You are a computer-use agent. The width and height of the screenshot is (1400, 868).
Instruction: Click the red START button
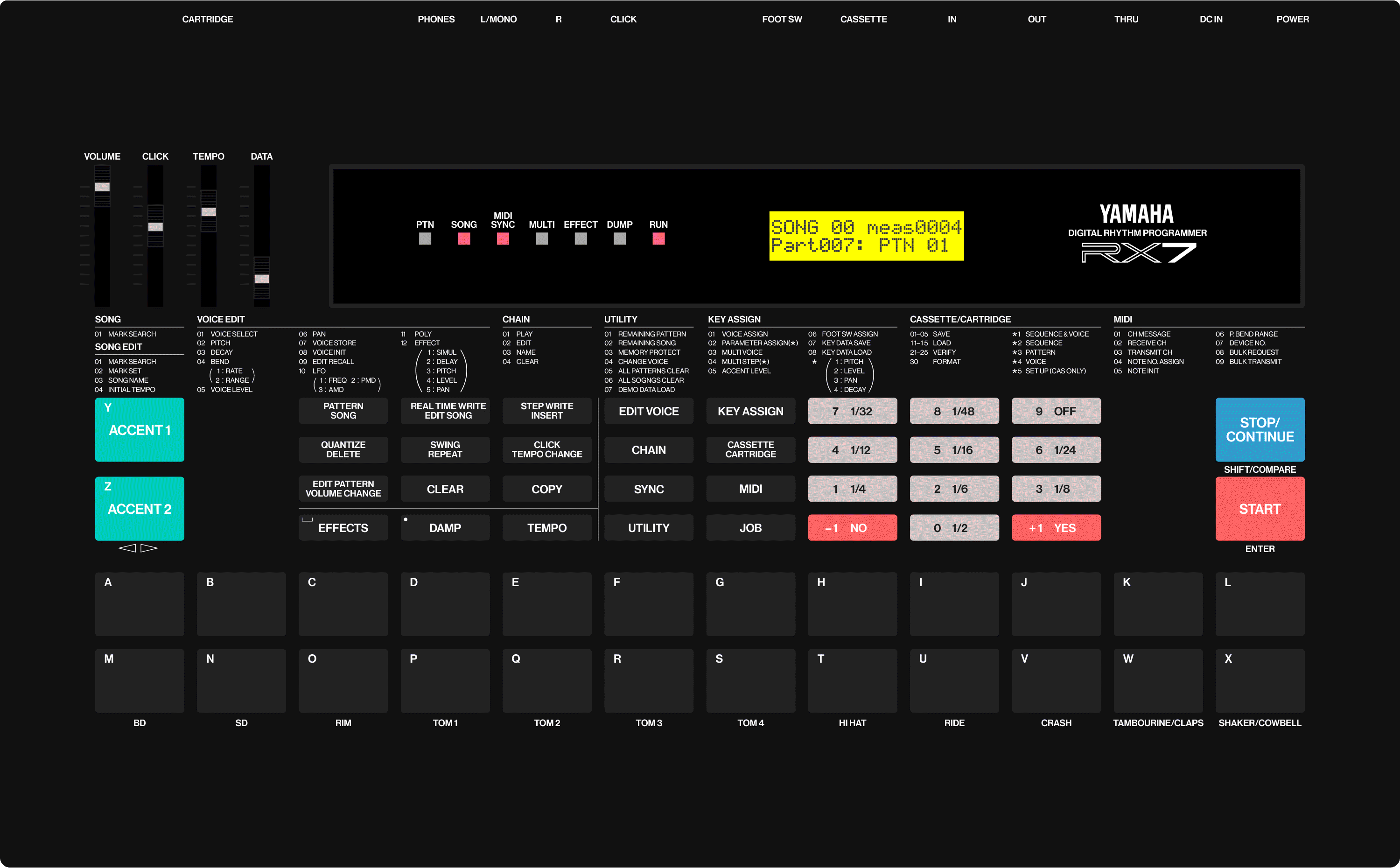coord(1260,509)
